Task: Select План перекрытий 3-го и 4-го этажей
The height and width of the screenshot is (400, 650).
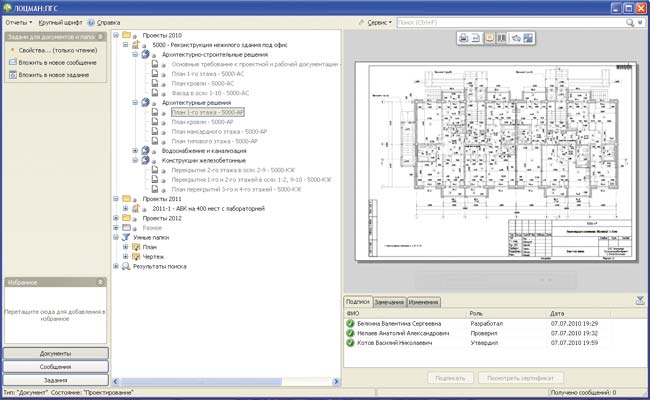Action: pos(237,189)
